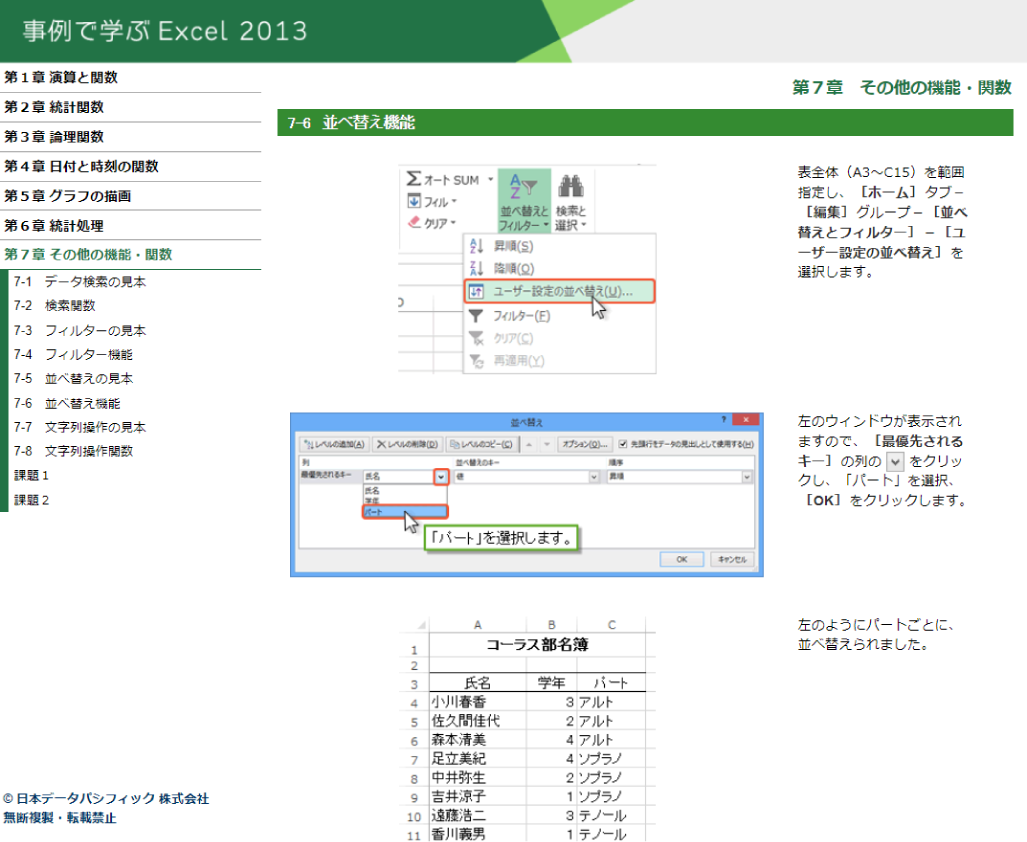The image size is (1027, 842).
Task: Pick パート in the open column dropdown list
Action: point(405,512)
